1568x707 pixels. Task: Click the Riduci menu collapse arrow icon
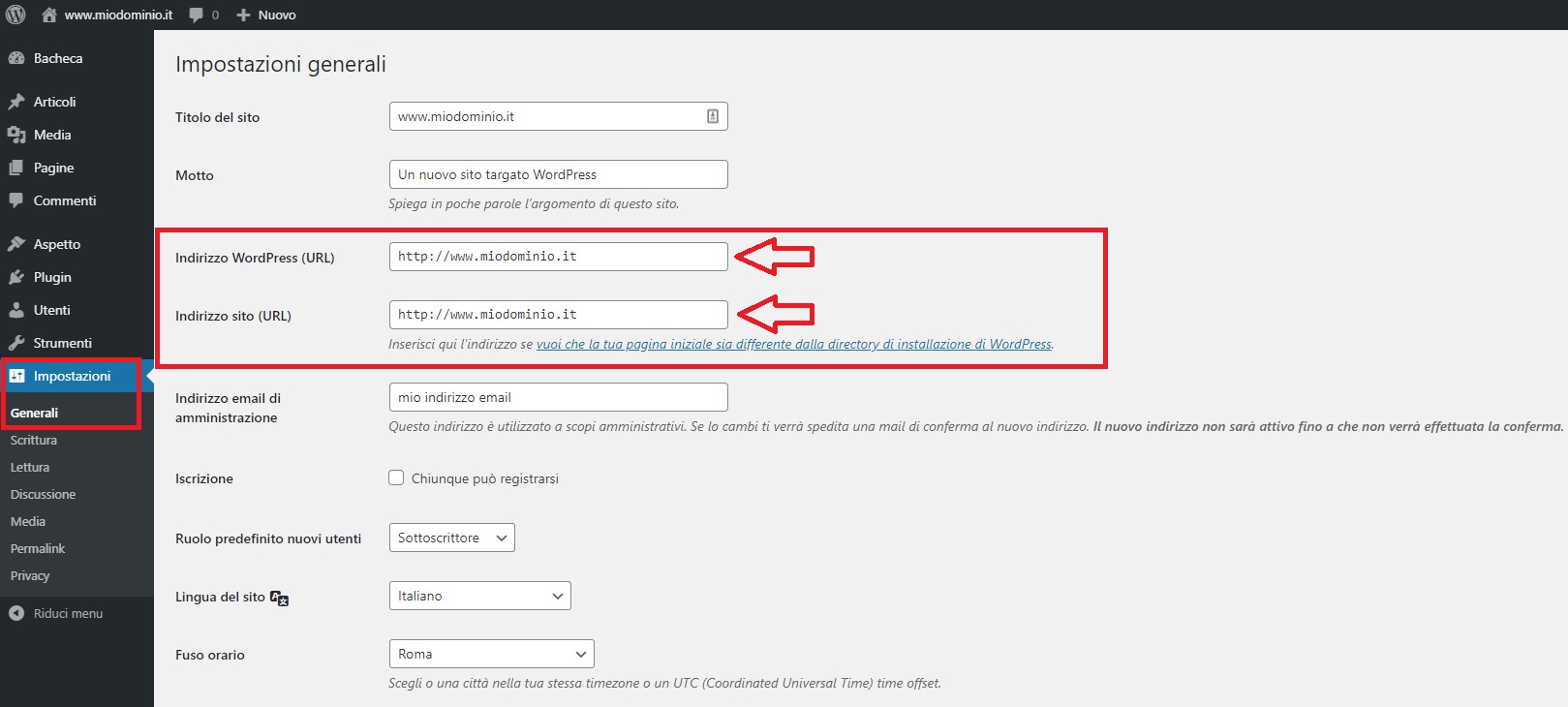click(16, 613)
